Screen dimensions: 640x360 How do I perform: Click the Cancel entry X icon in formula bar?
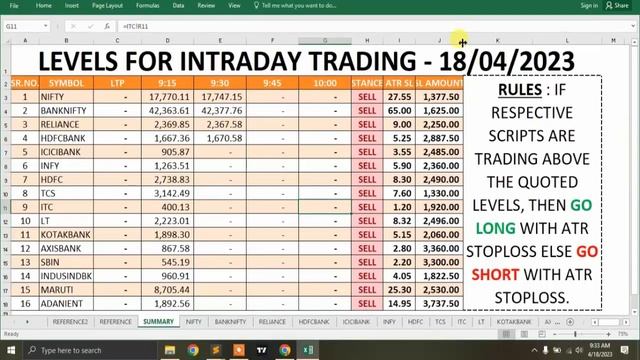coord(73,26)
